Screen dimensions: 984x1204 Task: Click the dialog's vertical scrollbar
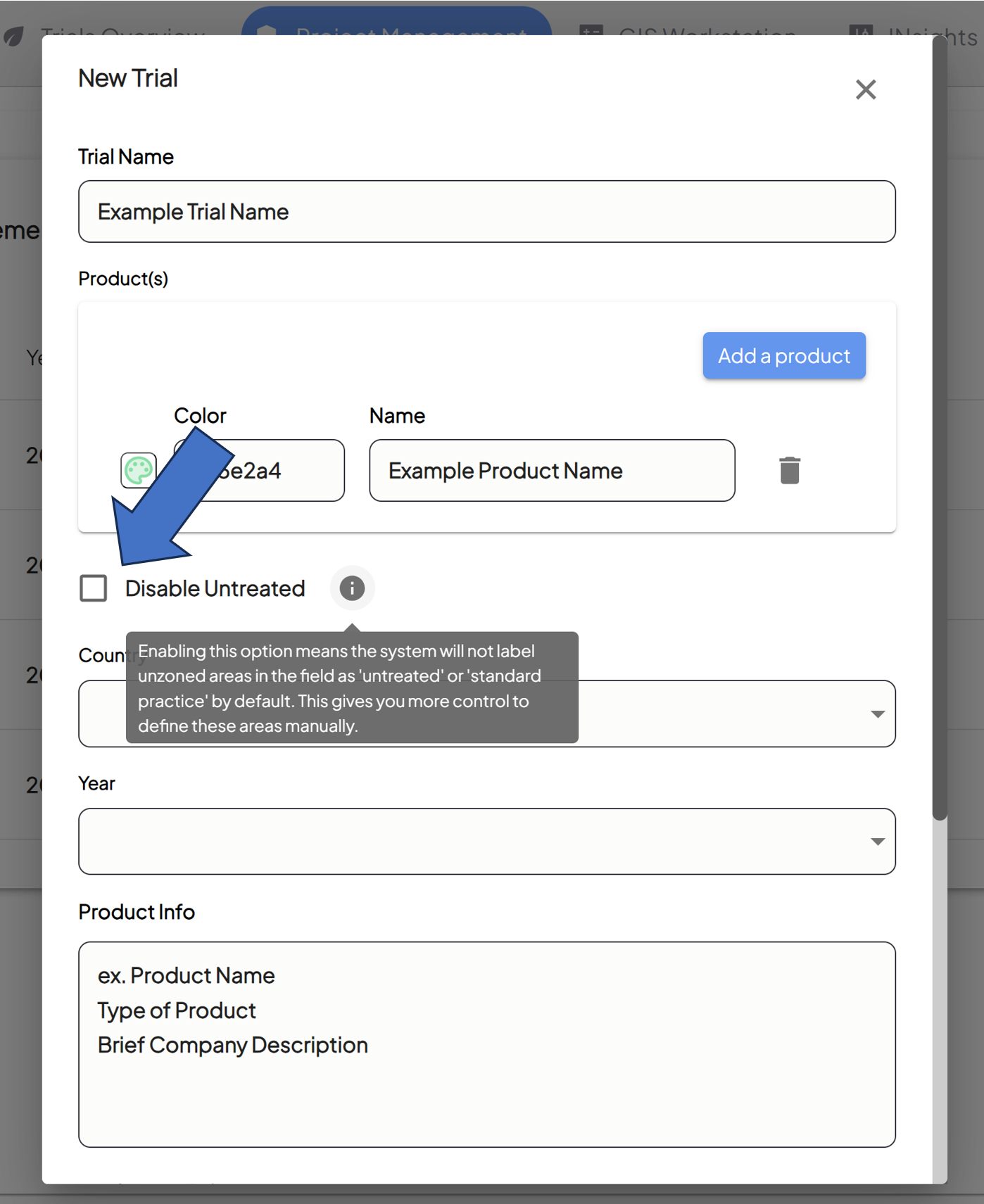pos(940,428)
